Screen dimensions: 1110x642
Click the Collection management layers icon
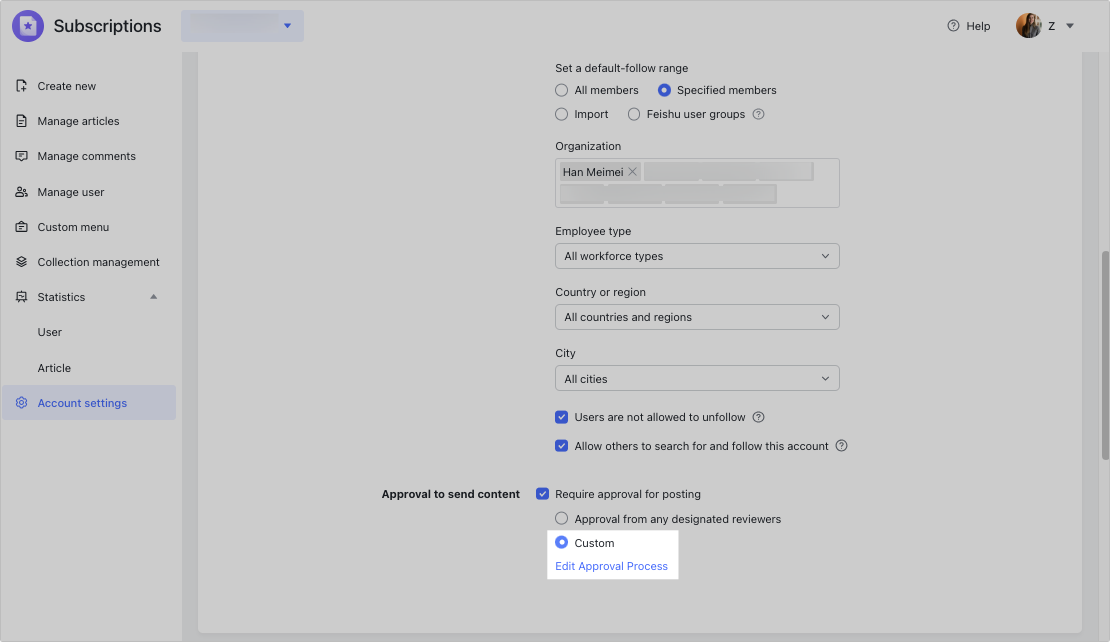coord(21,262)
